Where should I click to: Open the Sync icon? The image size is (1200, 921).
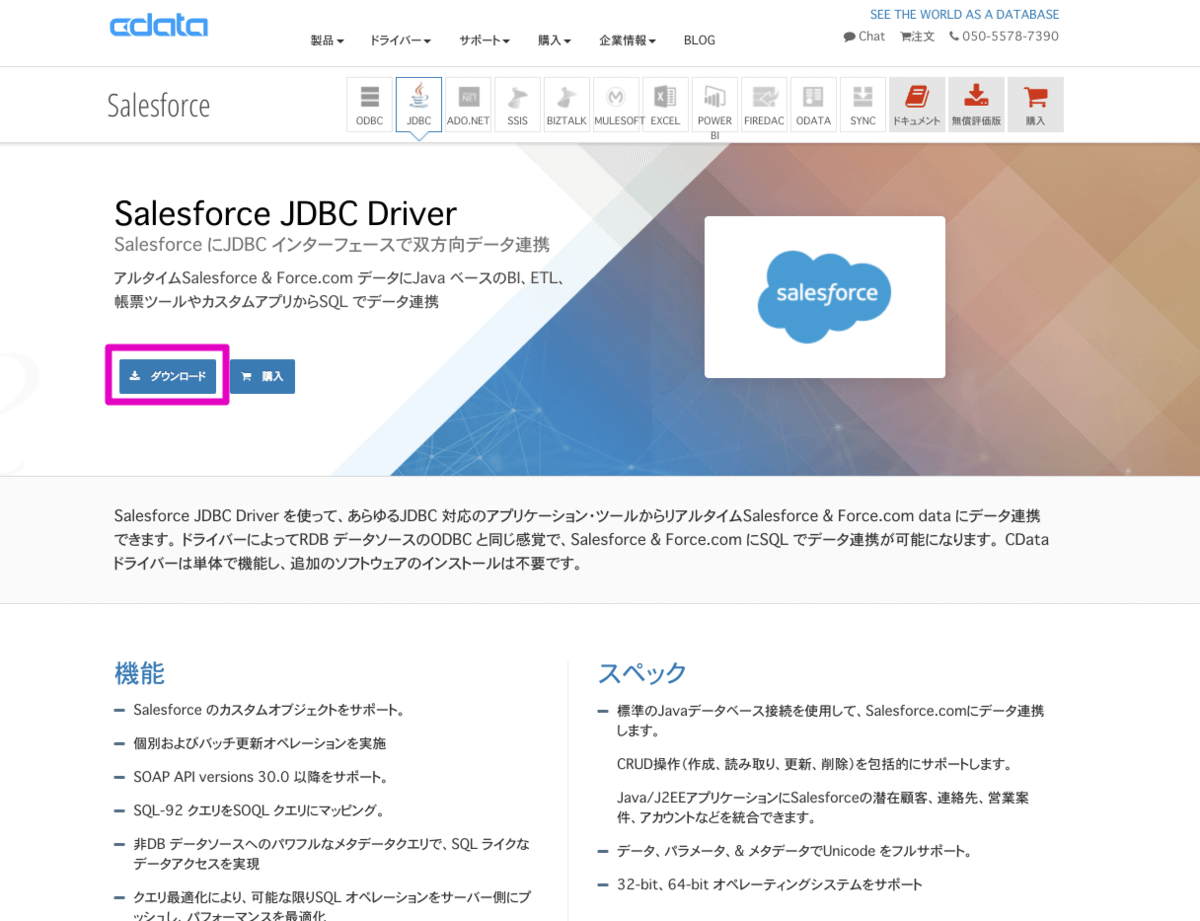[863, 105]
